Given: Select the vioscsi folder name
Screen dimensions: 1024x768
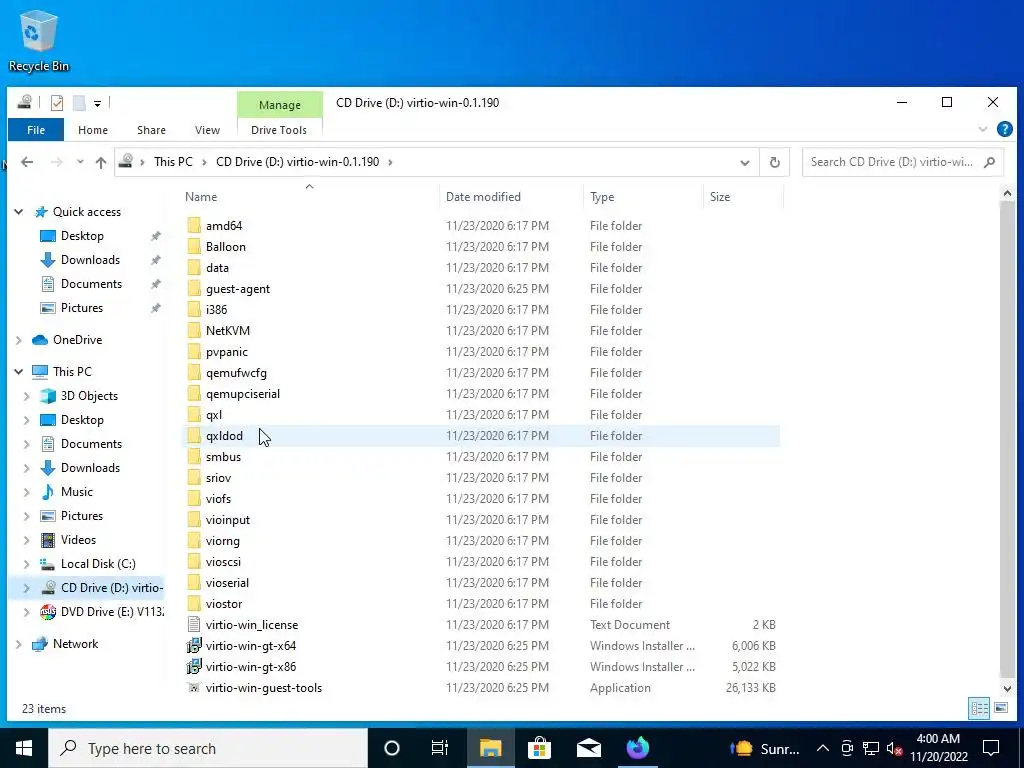Looking at the screenshot, I should [x=223, y=562].
